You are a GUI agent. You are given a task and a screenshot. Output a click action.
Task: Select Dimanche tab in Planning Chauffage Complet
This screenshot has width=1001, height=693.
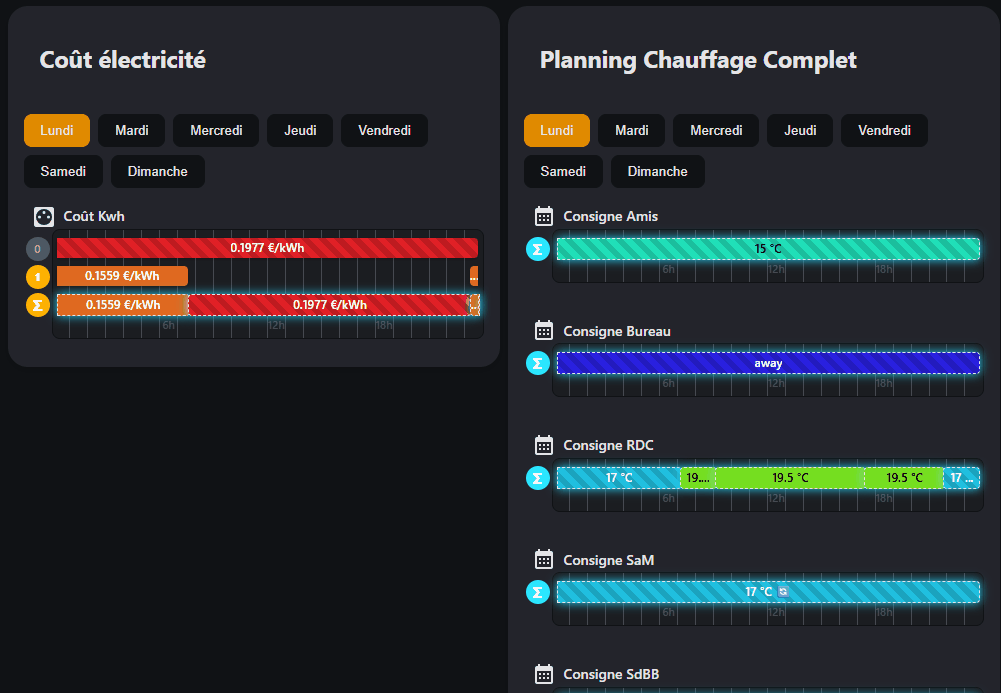[657, 171]
